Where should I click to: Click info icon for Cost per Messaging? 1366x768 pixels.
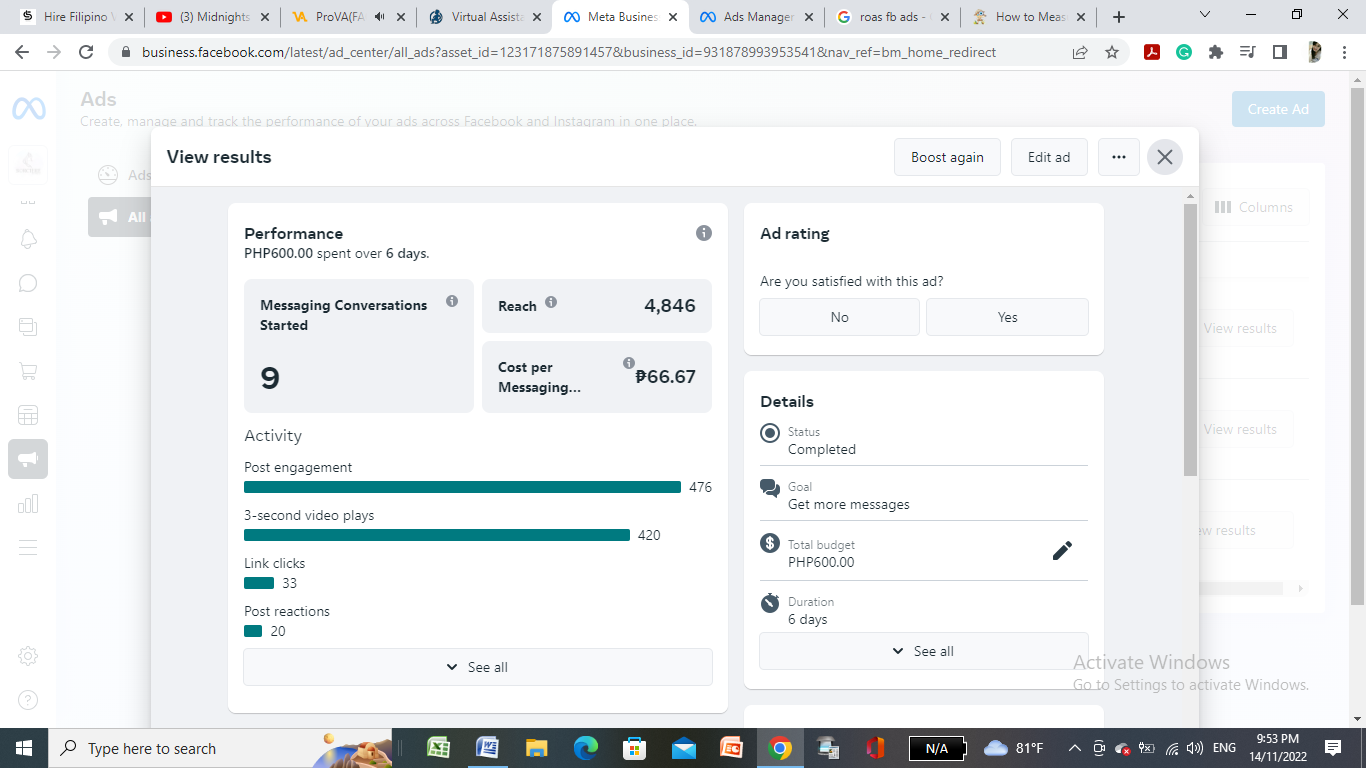coord(629,363)
